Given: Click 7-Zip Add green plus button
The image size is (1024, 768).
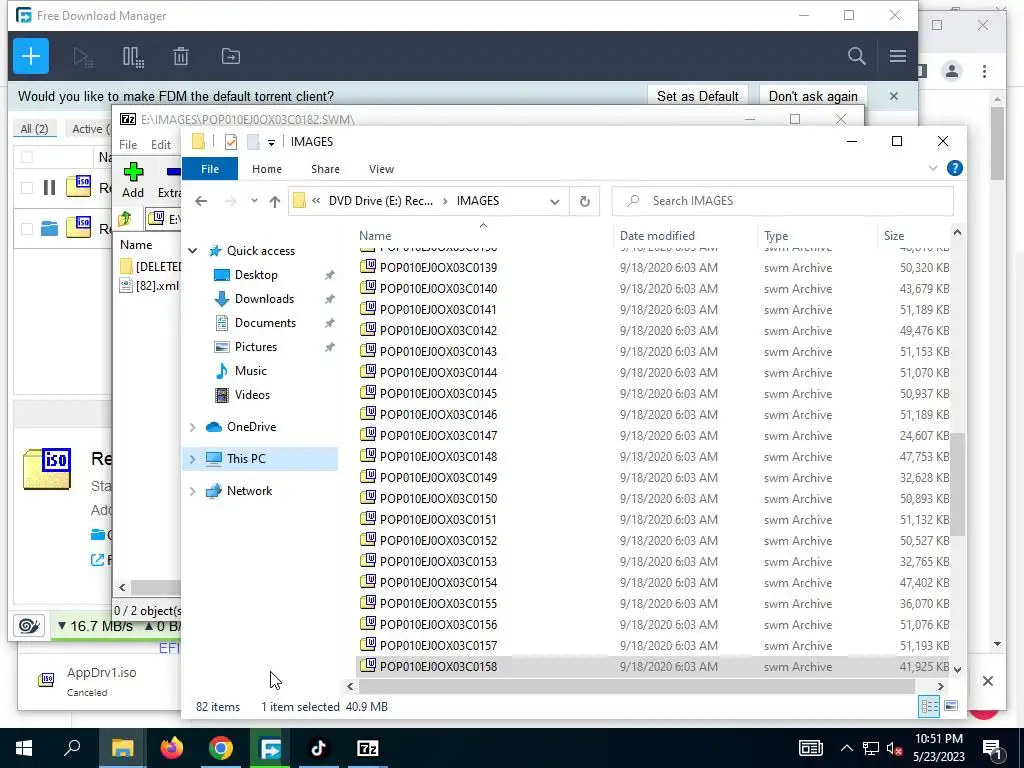Looking at the screenshot, I should point(133,180).
